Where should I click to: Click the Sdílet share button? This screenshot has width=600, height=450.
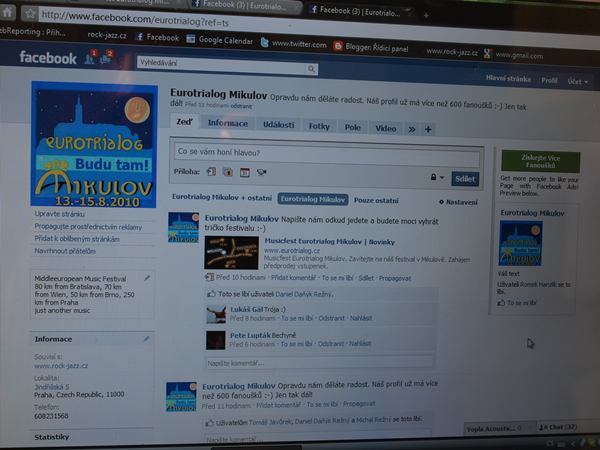click(465, 179)
